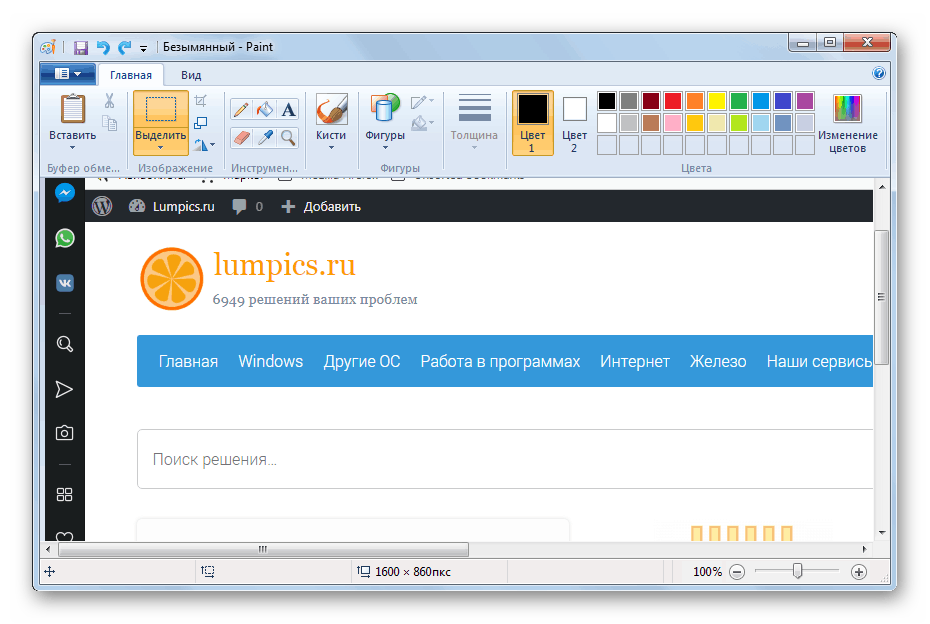Image resolution: width=930 pixels, height=624 pixels.
Task: Open the blue Paint application menu
Action: pyautogui.click(x=66, y=73)
